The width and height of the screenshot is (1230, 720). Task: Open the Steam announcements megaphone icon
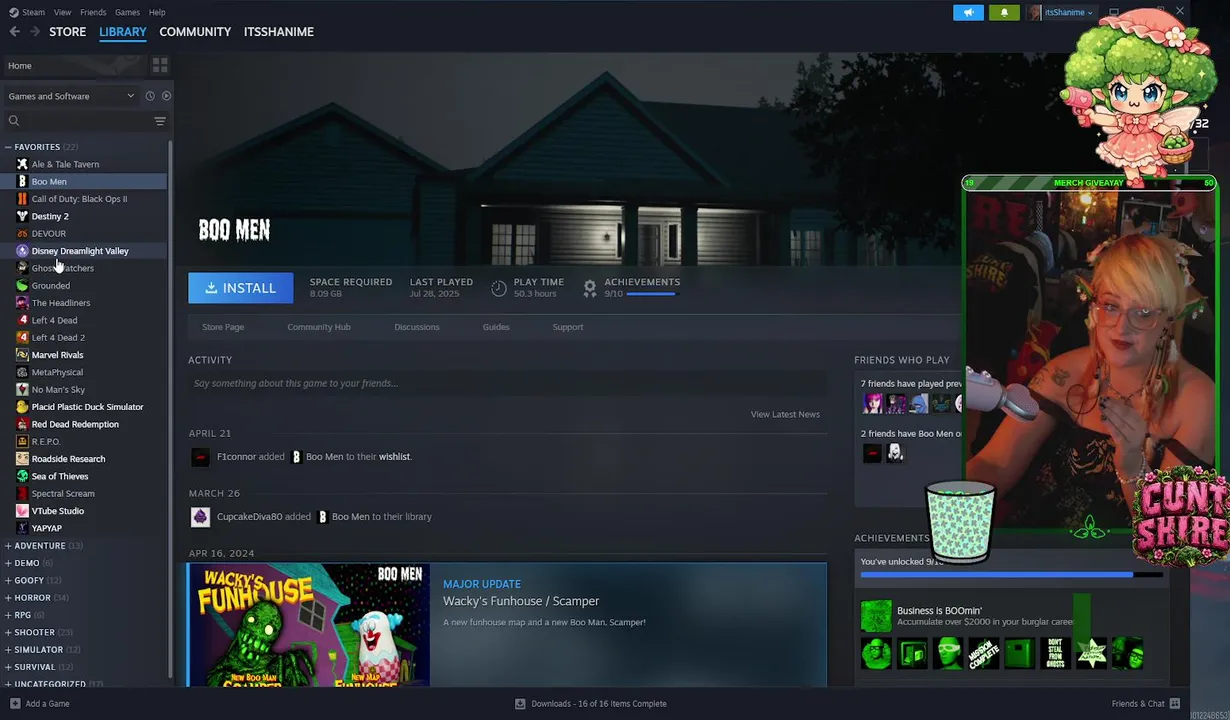(x=968, y=12)
